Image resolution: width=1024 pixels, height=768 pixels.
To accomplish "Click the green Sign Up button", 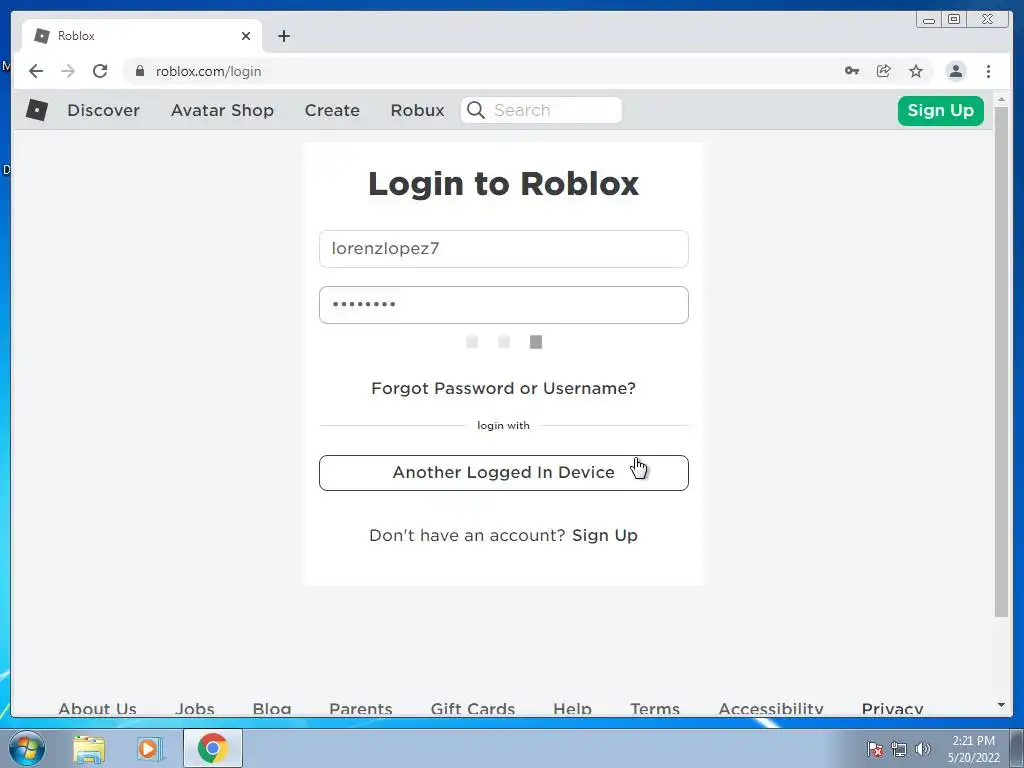I will coord(940,110).
